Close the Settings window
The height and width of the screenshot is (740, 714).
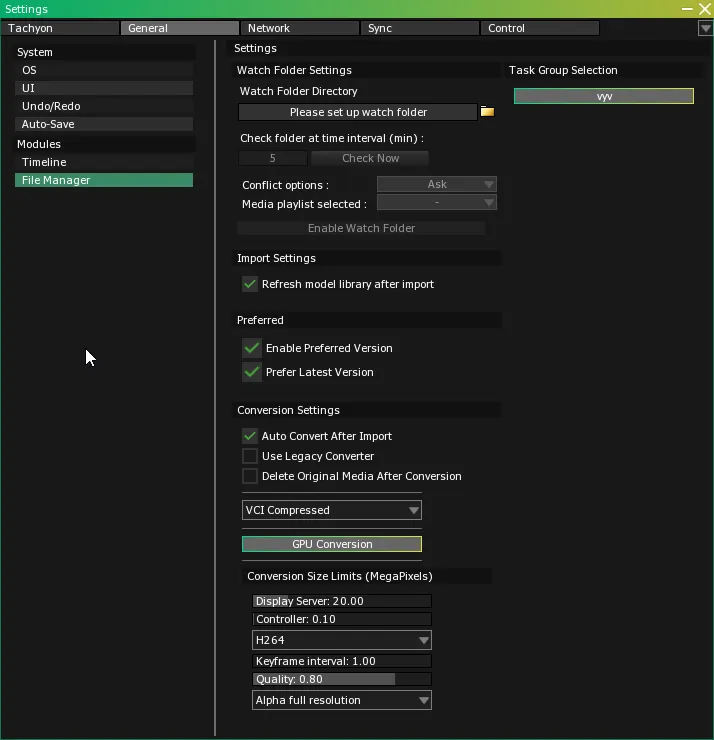click(705, 9)
